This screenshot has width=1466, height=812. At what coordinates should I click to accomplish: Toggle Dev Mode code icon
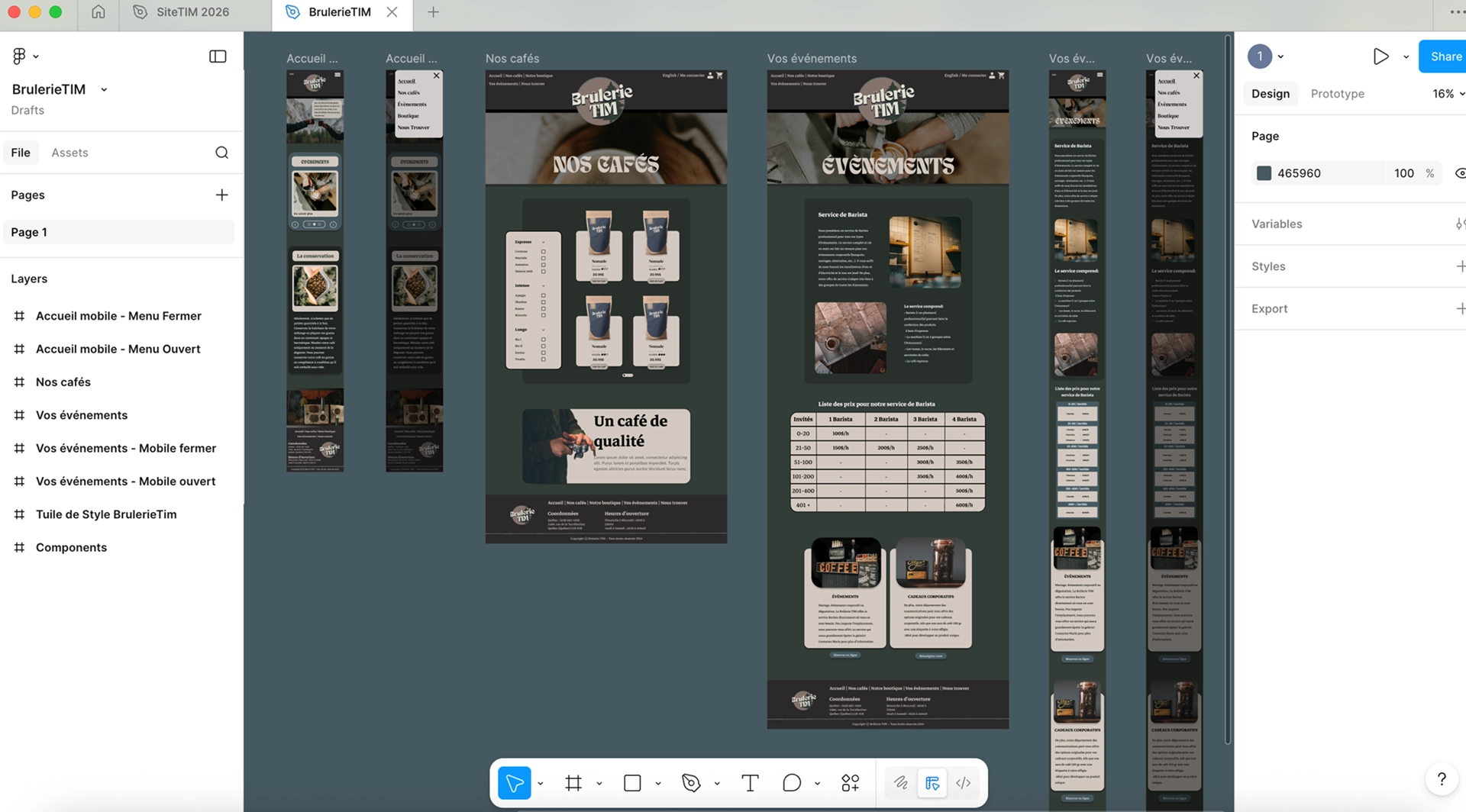point(964,783)
